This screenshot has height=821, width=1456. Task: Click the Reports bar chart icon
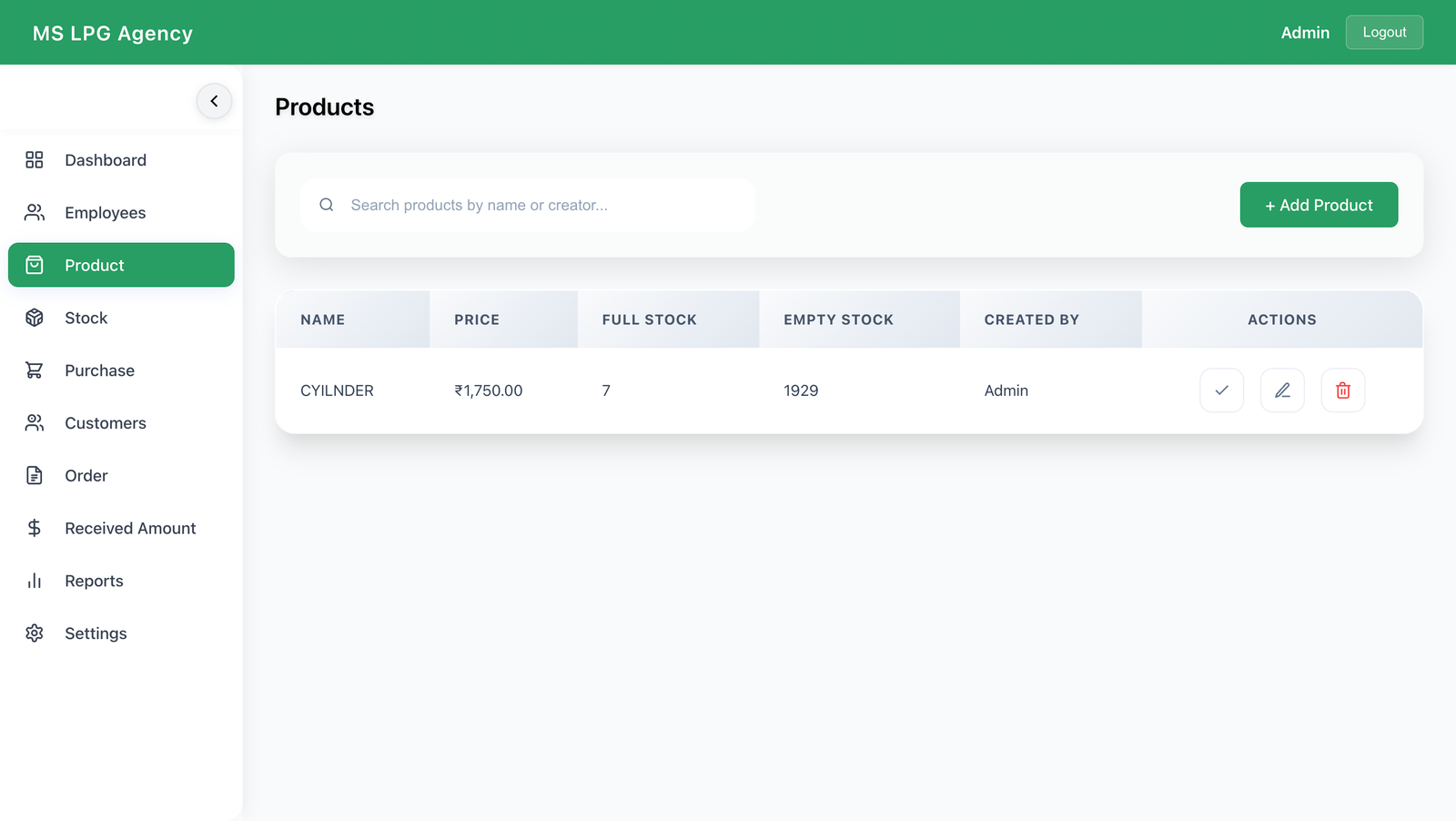tap(35, 581)
